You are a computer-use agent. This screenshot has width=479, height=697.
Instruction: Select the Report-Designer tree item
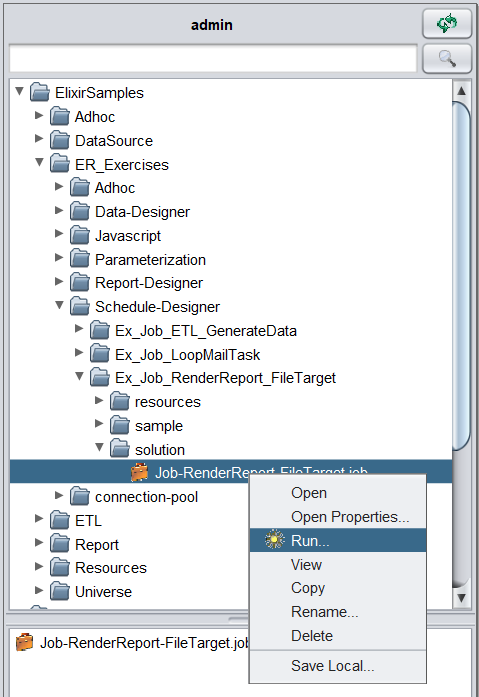[149, 283]
